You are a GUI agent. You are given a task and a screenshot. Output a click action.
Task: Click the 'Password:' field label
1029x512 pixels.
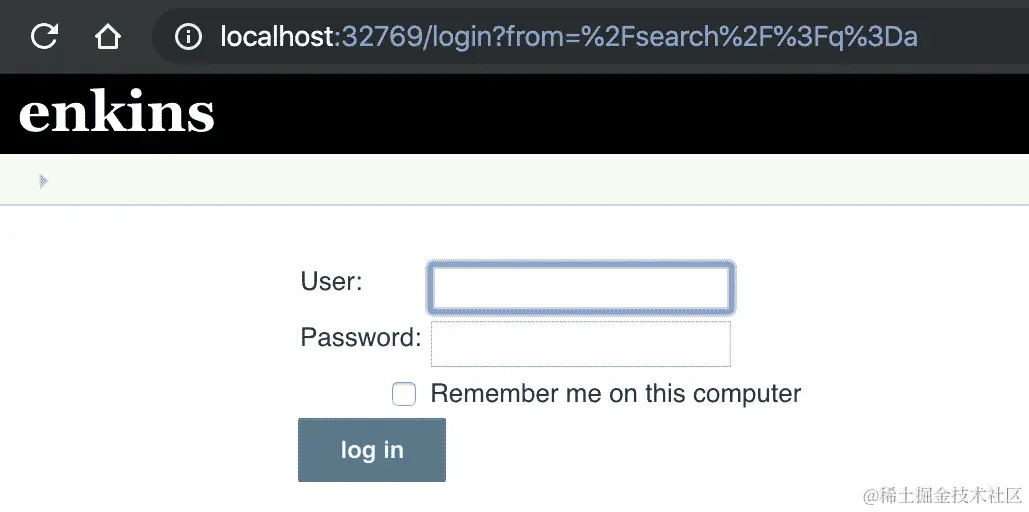click(361, 337)
